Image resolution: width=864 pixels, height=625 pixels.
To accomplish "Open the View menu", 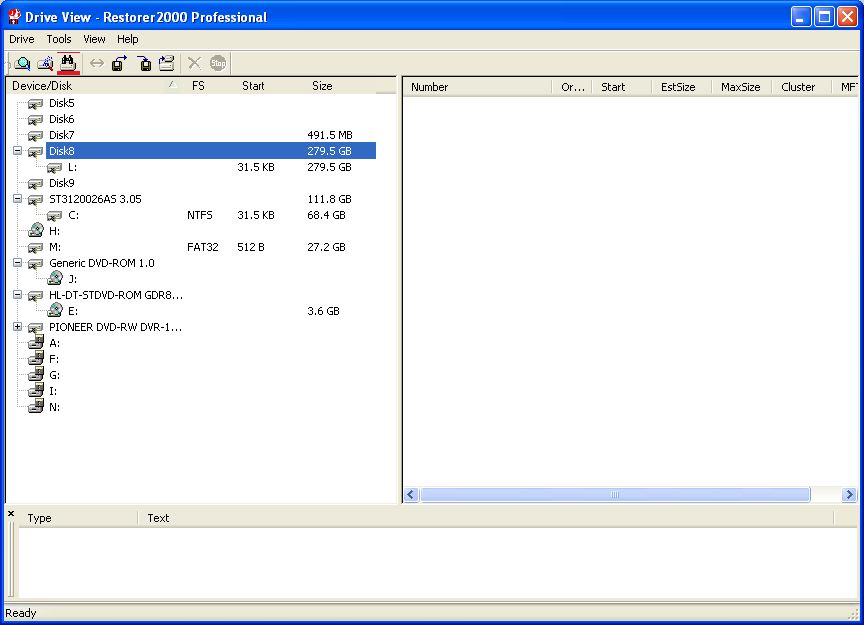I will [94, 39].
